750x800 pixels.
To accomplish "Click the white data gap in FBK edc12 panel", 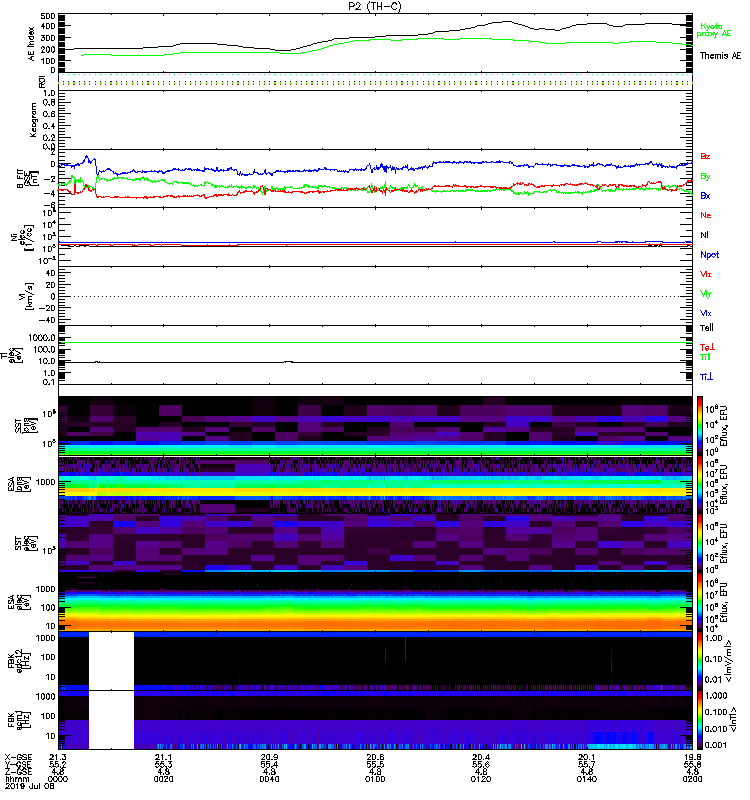I will (111, 661).
